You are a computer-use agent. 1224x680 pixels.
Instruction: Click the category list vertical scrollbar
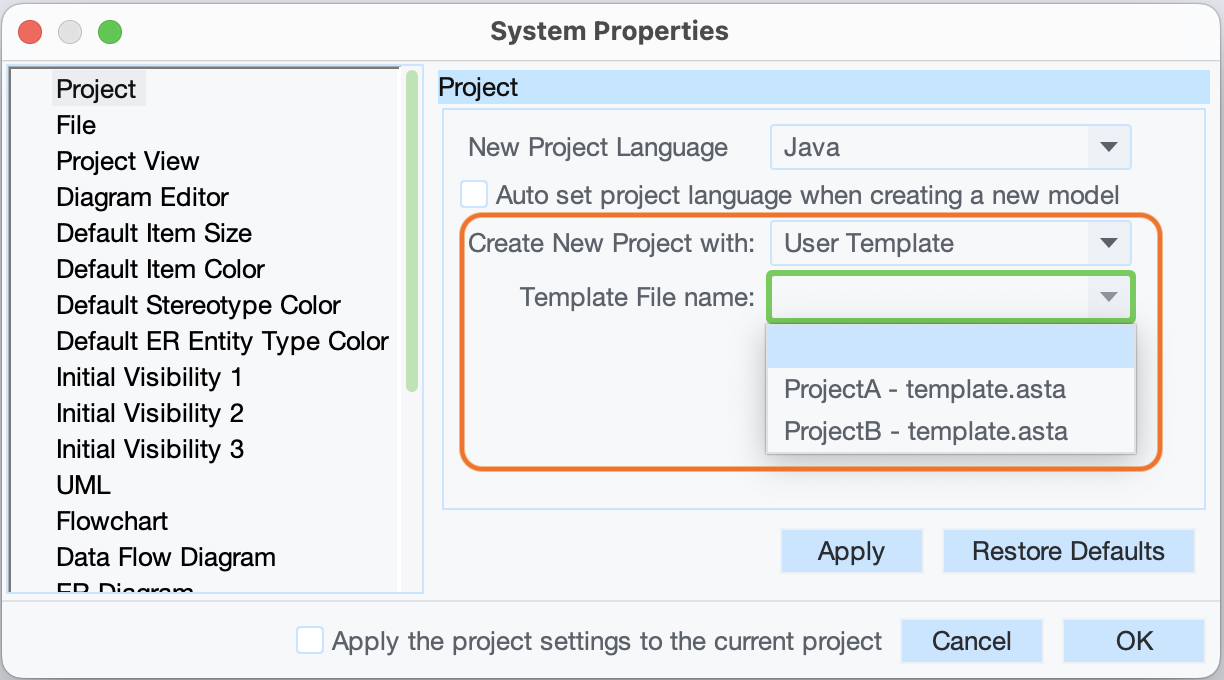412,230
